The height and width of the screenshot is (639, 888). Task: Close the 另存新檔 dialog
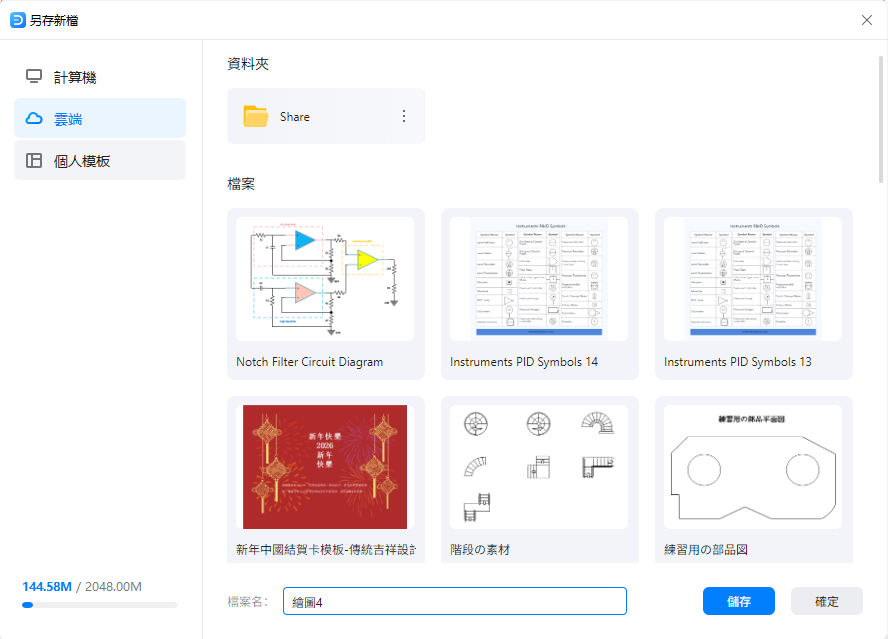(867, 20)
